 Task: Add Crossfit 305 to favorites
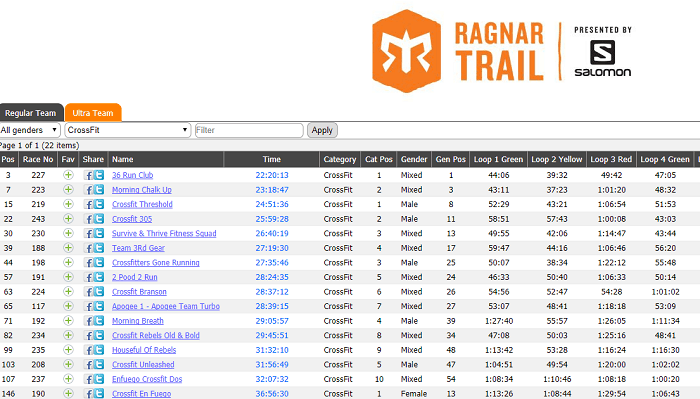click(68, 219)
